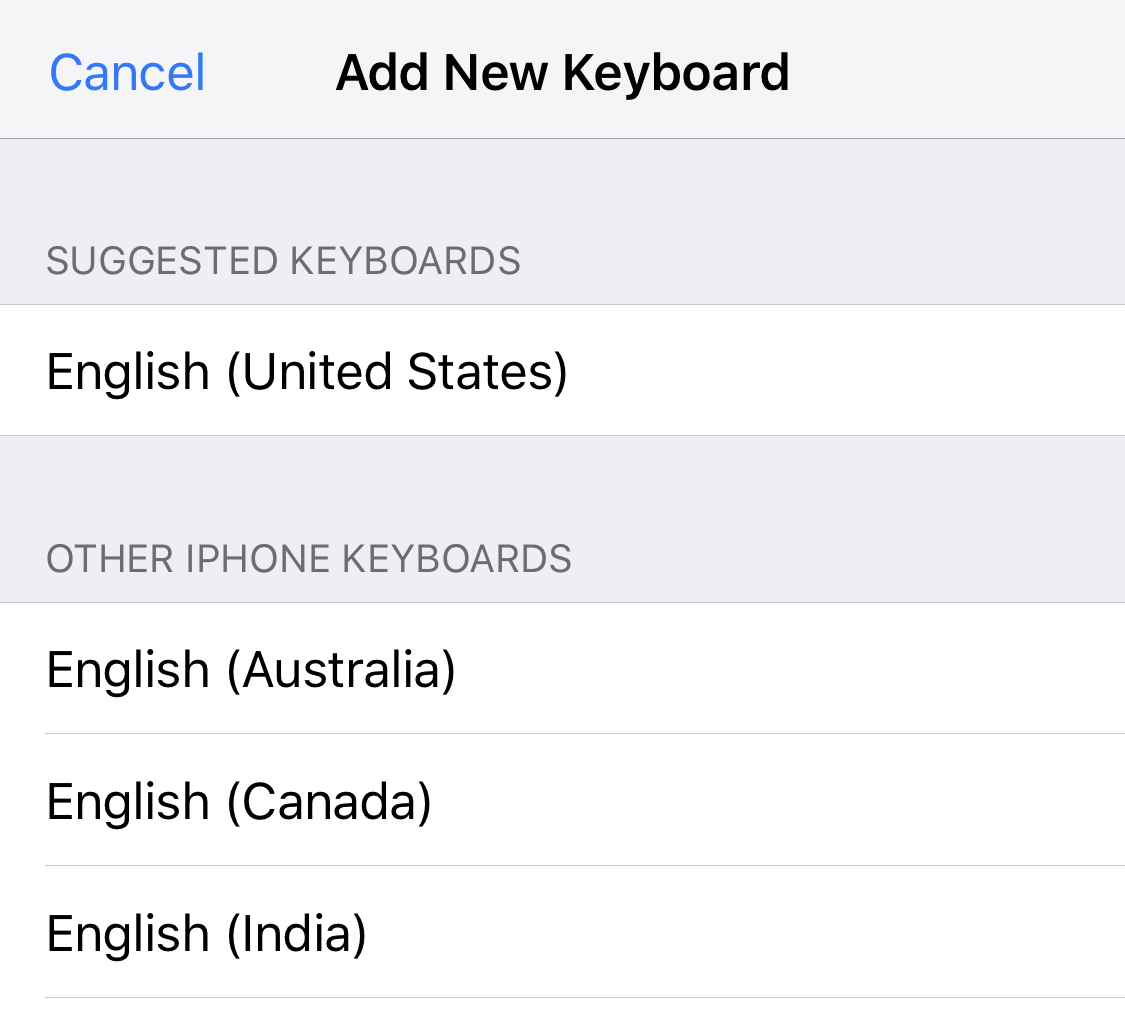Tap the Cancel button
This screenshot has height=1012, width=1125.
tap(127, 73)
